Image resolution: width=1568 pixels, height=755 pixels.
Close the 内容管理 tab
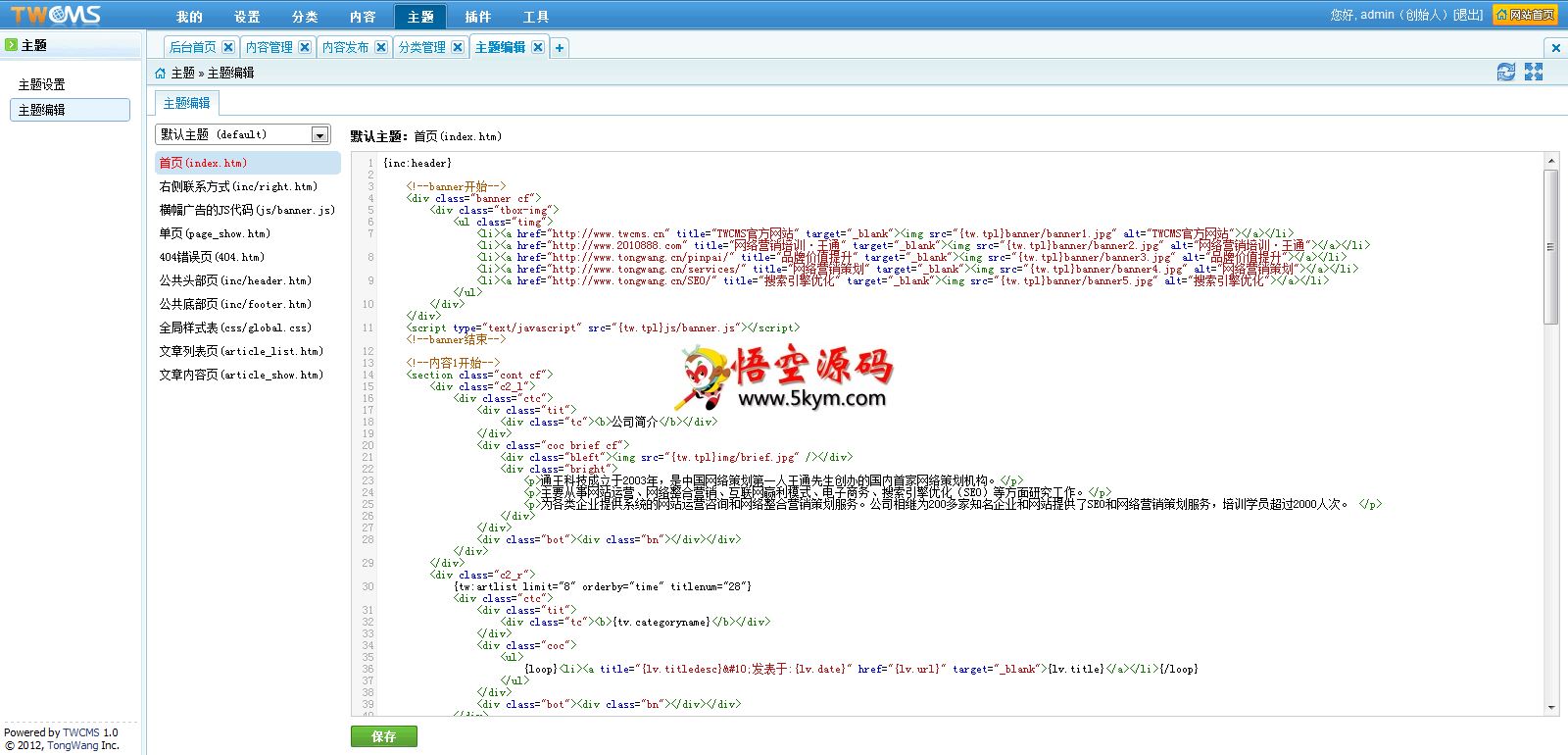click(305, 47)
